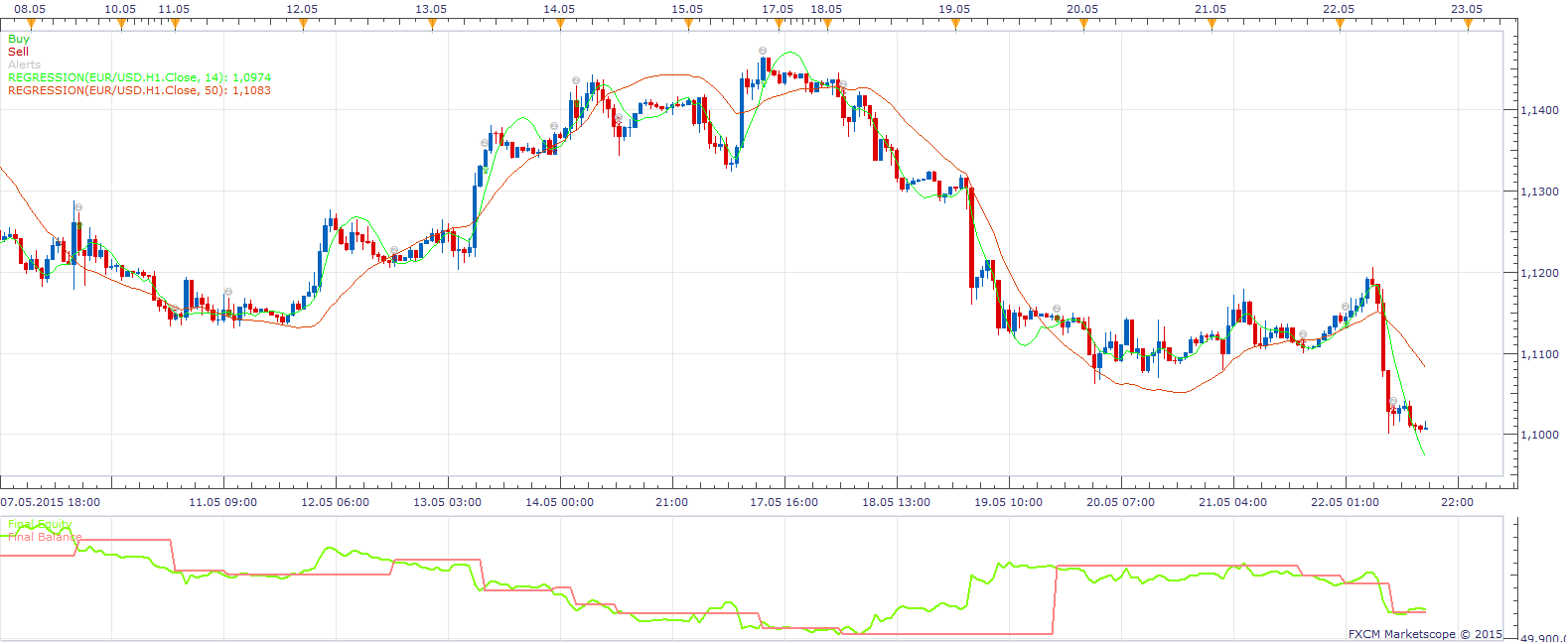
Task: Click the 1,1300 price axis label
Action: (1540, 192)
